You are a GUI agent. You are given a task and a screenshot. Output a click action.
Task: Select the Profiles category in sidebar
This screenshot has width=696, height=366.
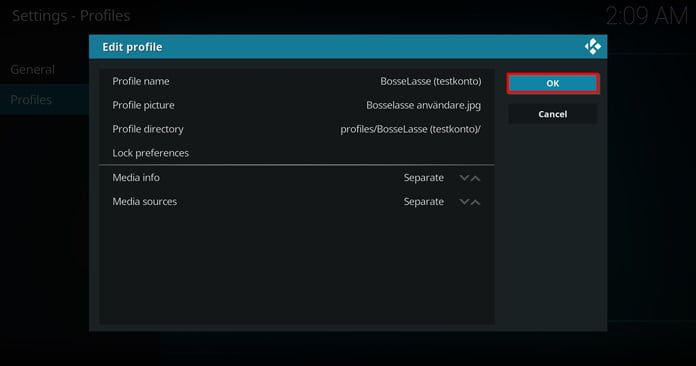click(x=44, y=100)
